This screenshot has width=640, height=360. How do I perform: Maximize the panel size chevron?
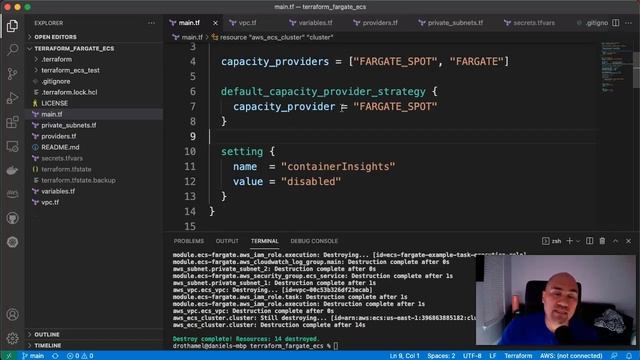616,241
